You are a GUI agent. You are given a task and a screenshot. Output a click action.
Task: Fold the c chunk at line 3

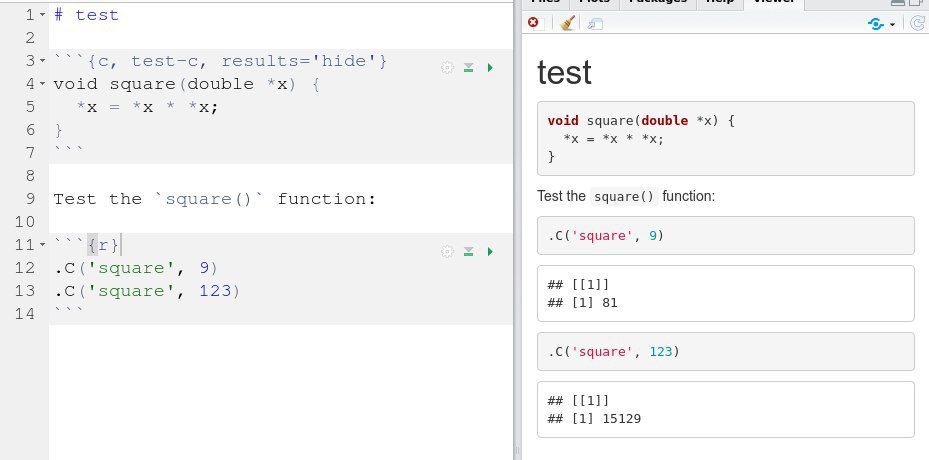[43, 61]
